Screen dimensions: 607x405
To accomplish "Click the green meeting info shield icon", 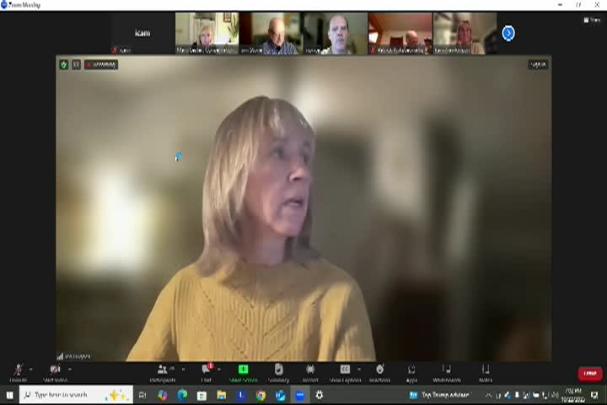I will (64, 64).
